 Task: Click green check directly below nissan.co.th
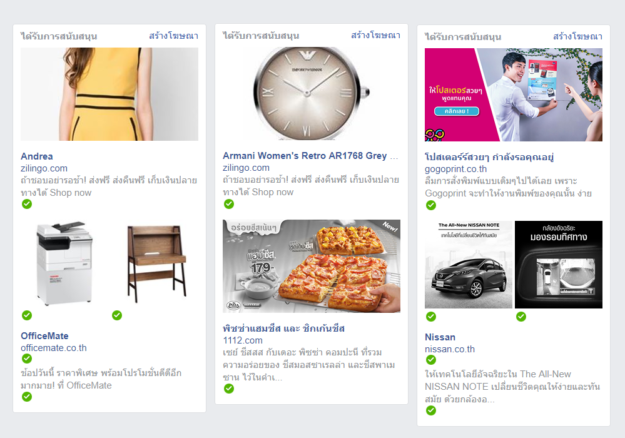click(x=431, y=360)
